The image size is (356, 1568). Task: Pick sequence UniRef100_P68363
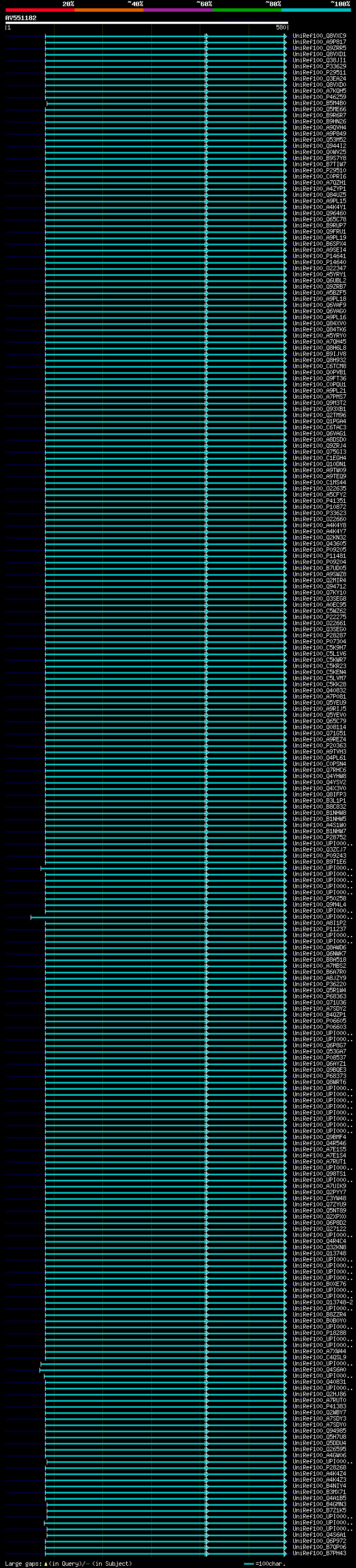(319, 996)
